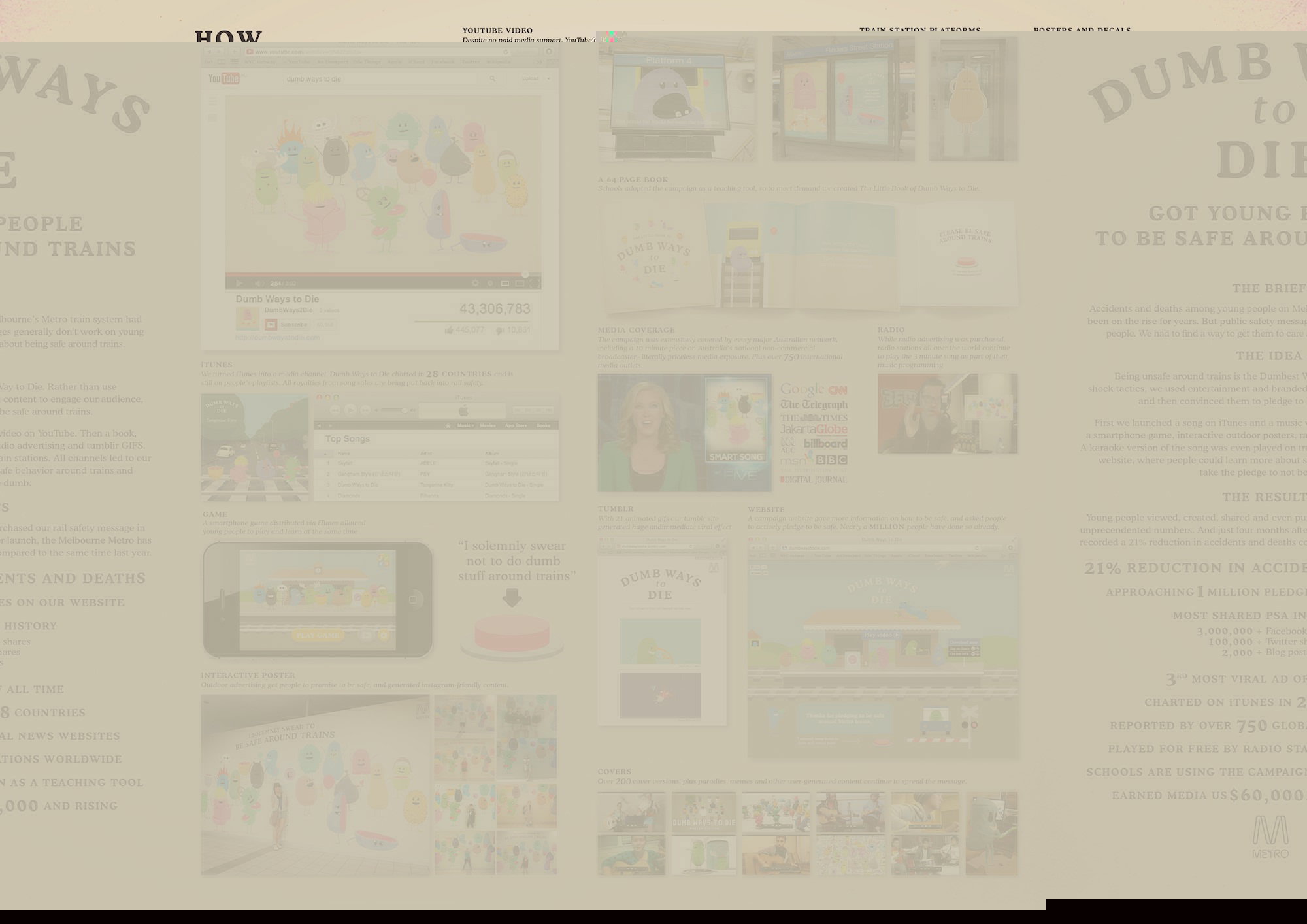
Task: Select the Gangnam Style row in Top Songs
Action: click(436, 474)
